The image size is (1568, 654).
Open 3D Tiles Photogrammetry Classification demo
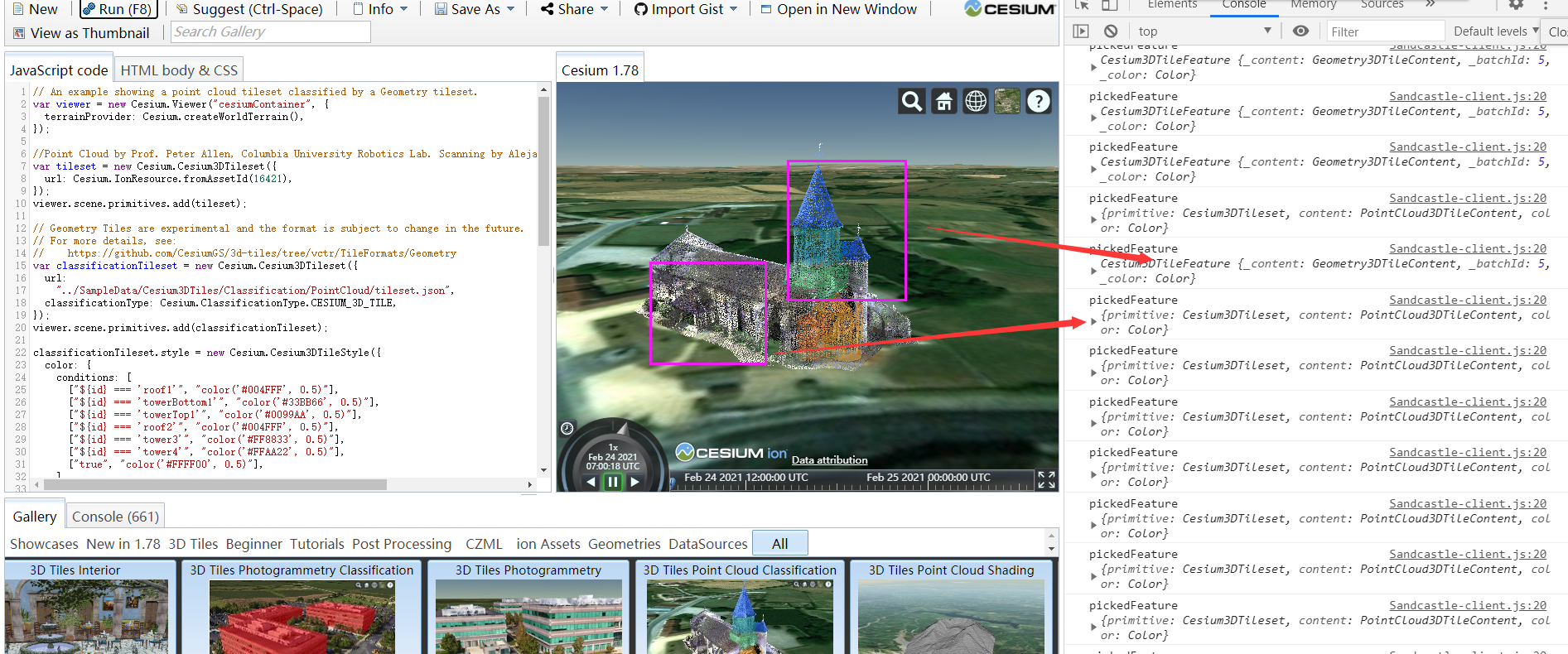pos(302,608)
